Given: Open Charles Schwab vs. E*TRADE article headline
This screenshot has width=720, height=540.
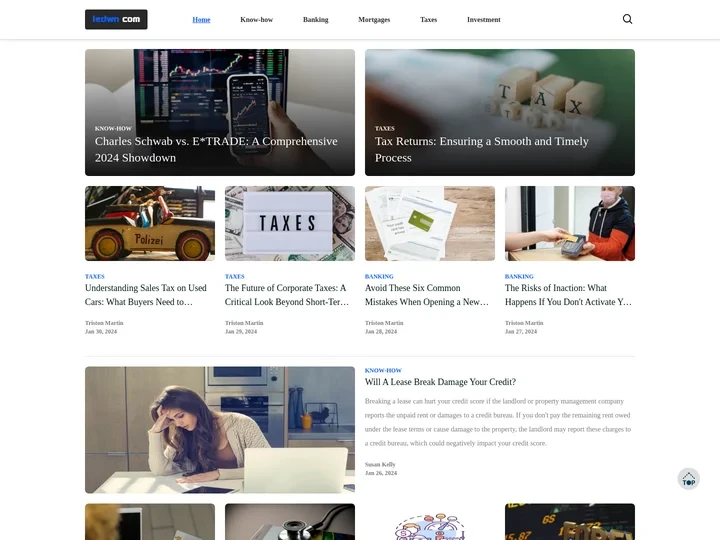Looking at the screenshot, I should point(216,149).
